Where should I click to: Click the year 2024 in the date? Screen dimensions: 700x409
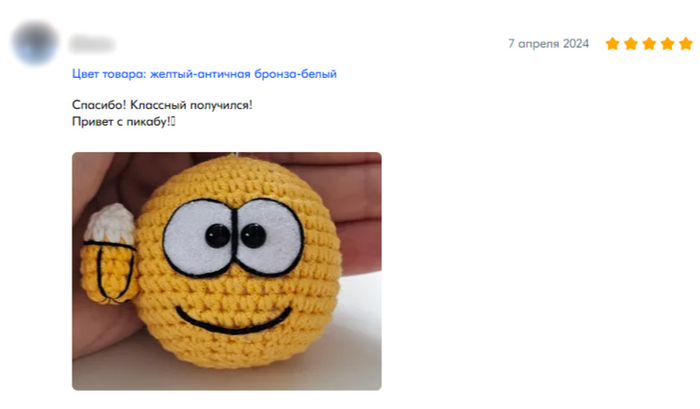pyautogui.click(x=576, y=44)
